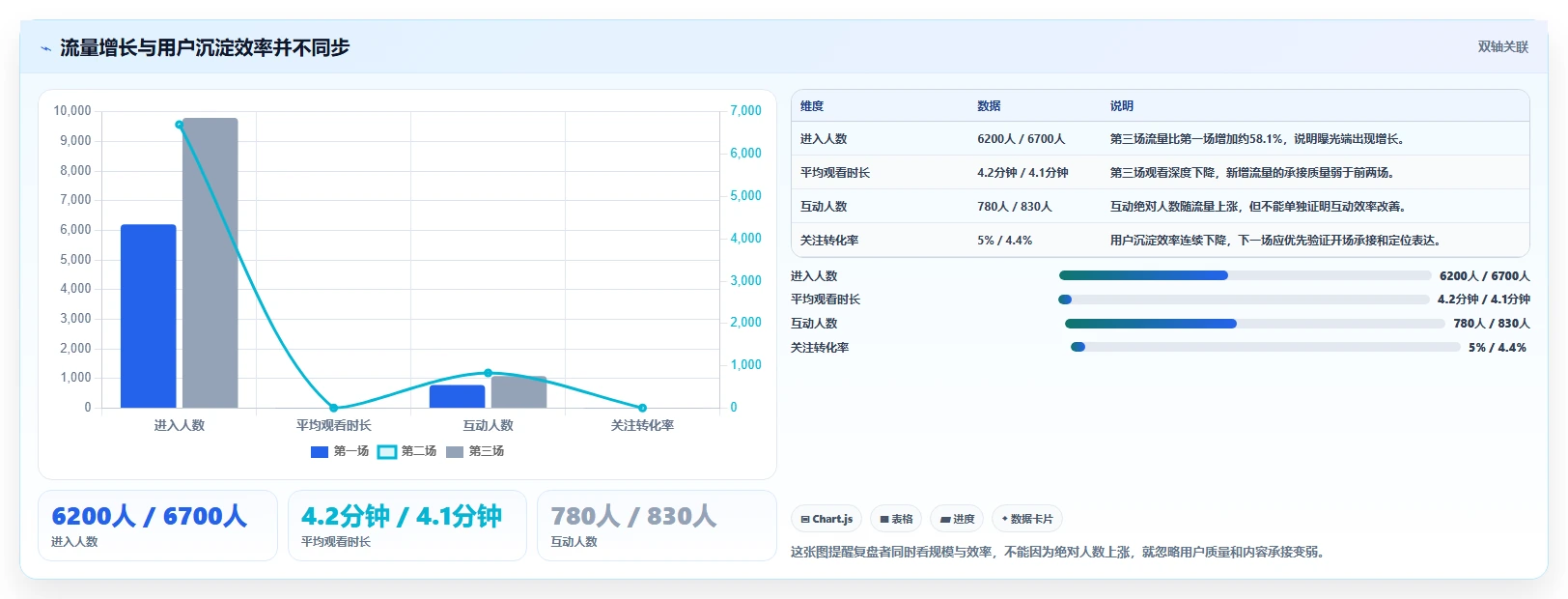Toggle the 第二场 legend item
This screenshot has height=599, width=1568.
(x=406, y=451)
